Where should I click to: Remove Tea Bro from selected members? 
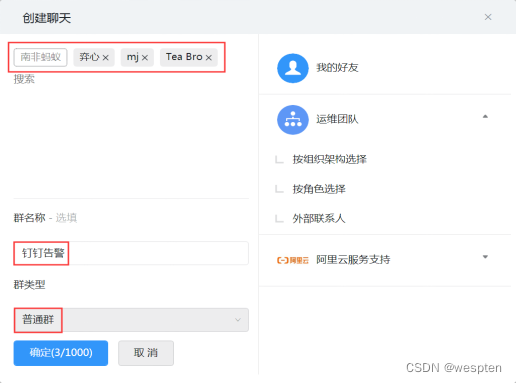(209, 58)
